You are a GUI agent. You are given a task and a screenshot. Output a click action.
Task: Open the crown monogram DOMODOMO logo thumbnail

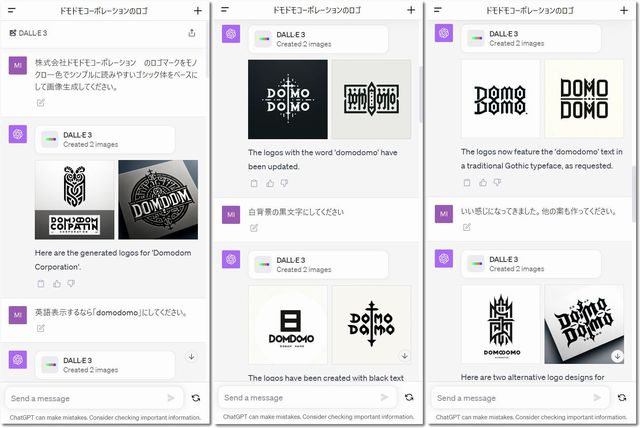click(x=501, y=324)
